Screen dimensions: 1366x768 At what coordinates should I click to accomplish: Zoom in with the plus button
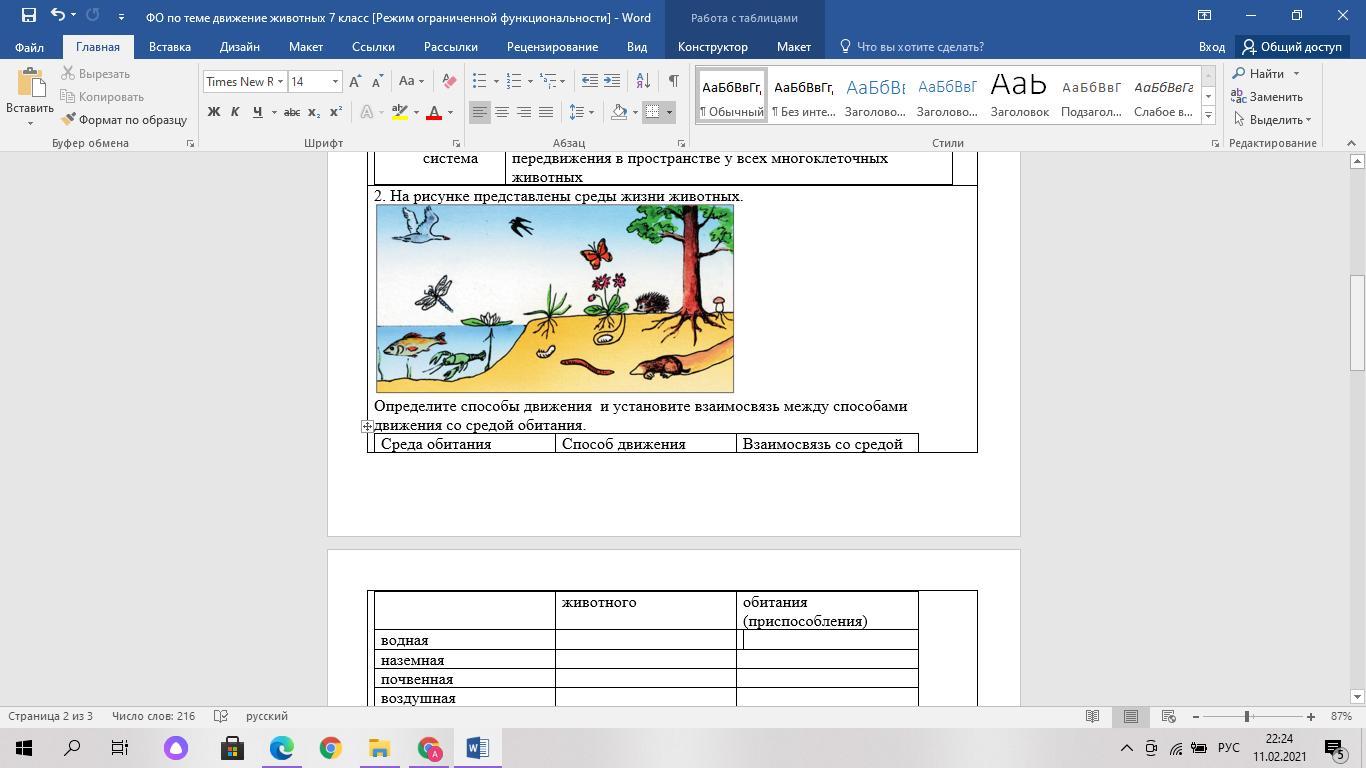click(1310, 716)
